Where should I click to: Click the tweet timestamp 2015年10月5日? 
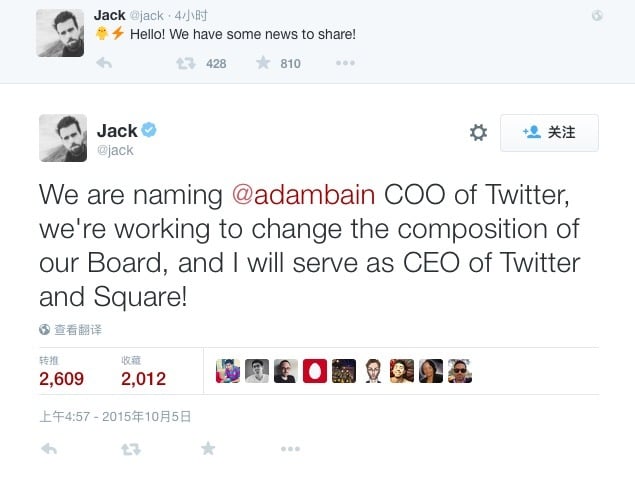(115, 415)
